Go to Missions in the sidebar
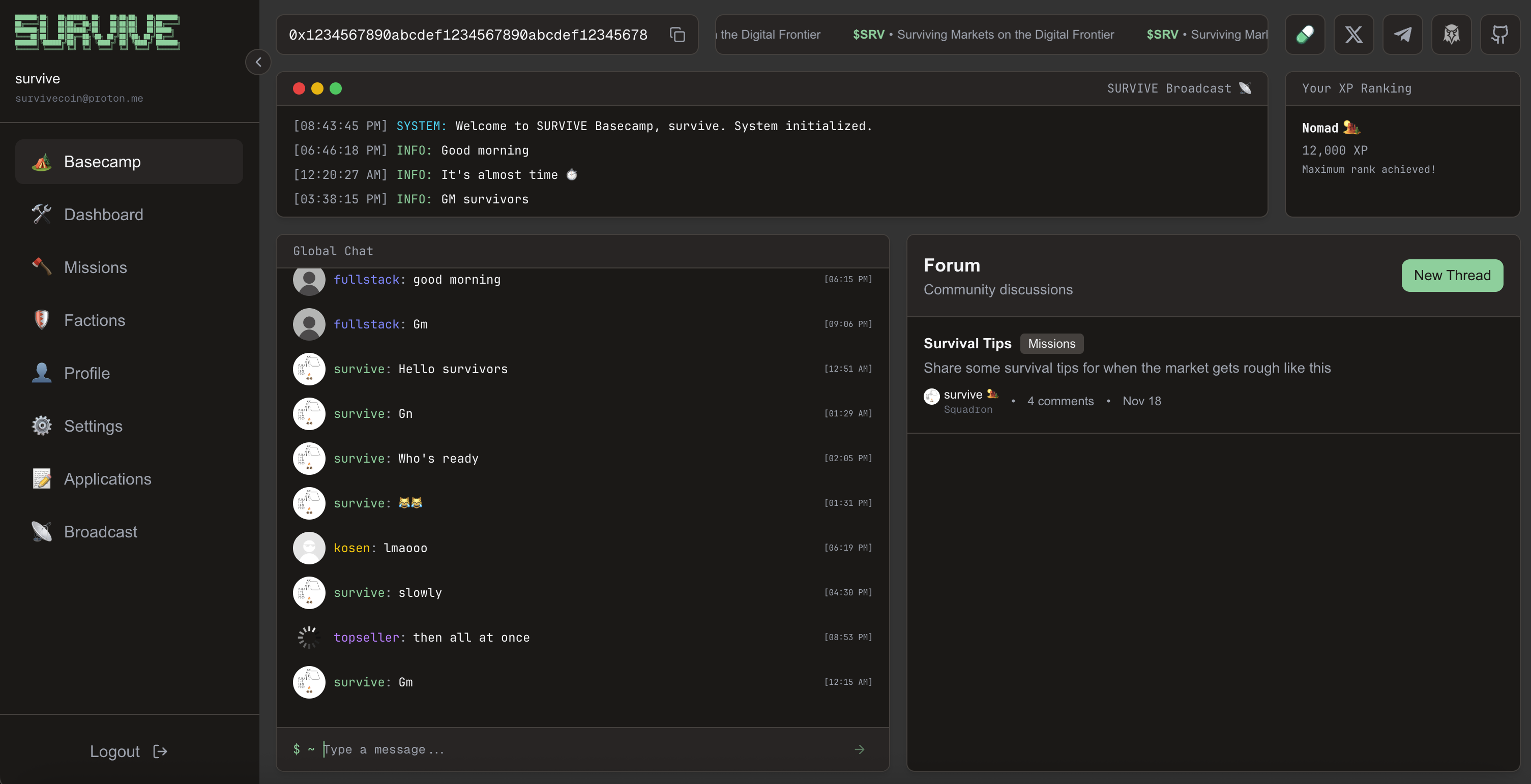1531x784 pixels. coord(129,267)
